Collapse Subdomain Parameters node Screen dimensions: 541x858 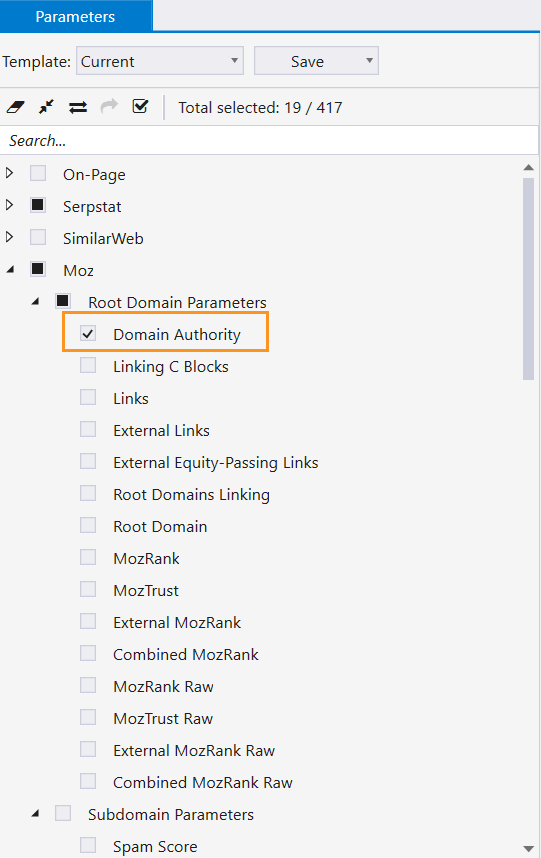click(x=36, y=814)
